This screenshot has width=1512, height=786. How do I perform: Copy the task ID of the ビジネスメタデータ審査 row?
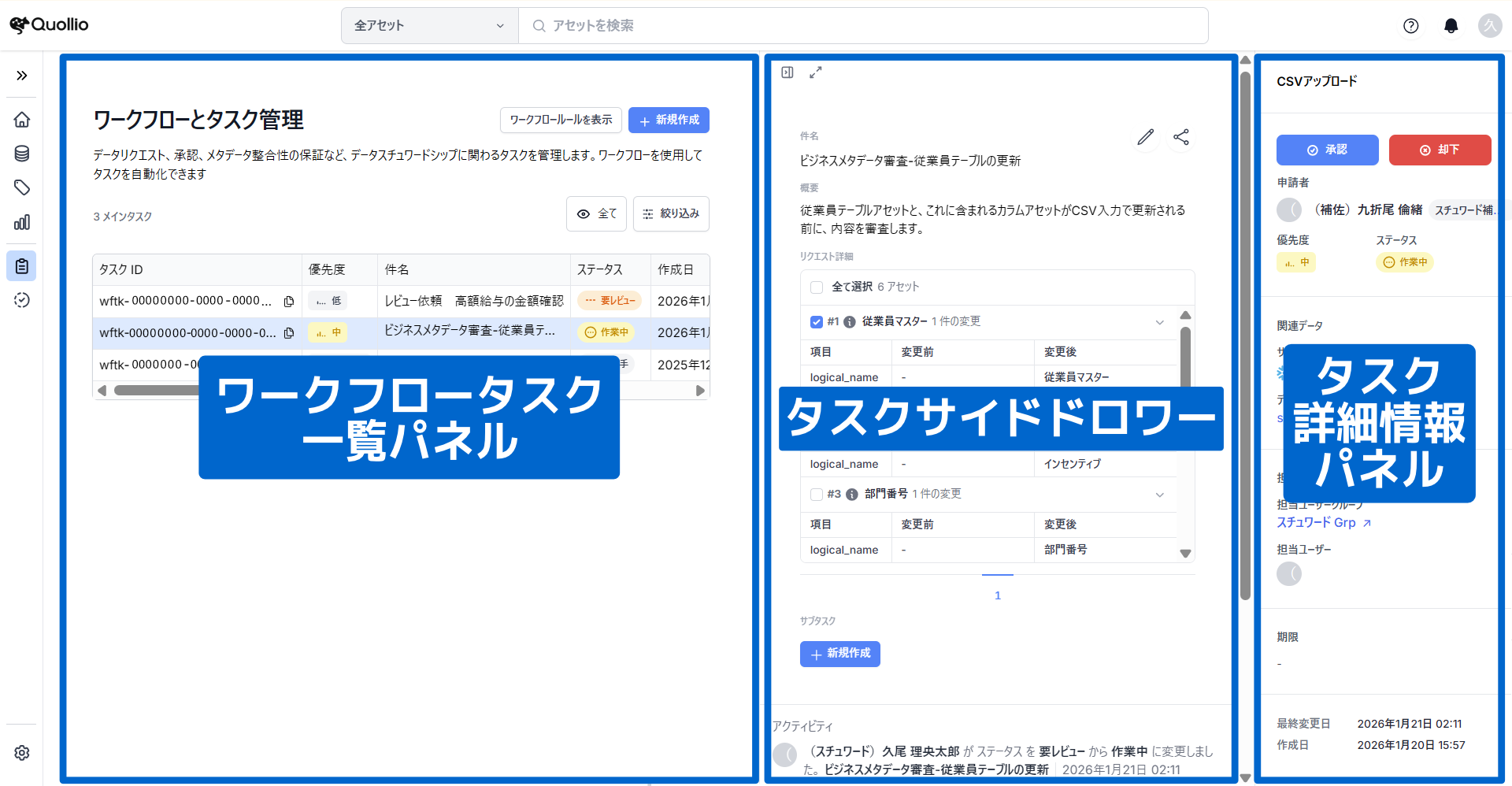289,333
